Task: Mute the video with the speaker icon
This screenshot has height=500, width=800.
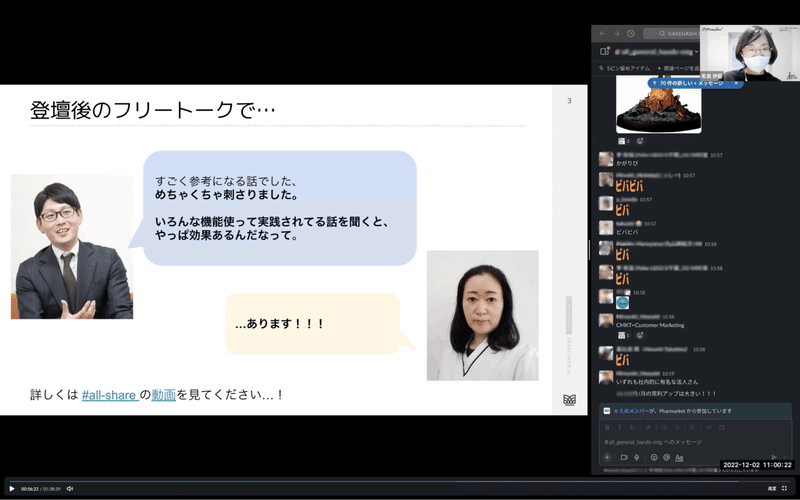Action: (70, 489)
